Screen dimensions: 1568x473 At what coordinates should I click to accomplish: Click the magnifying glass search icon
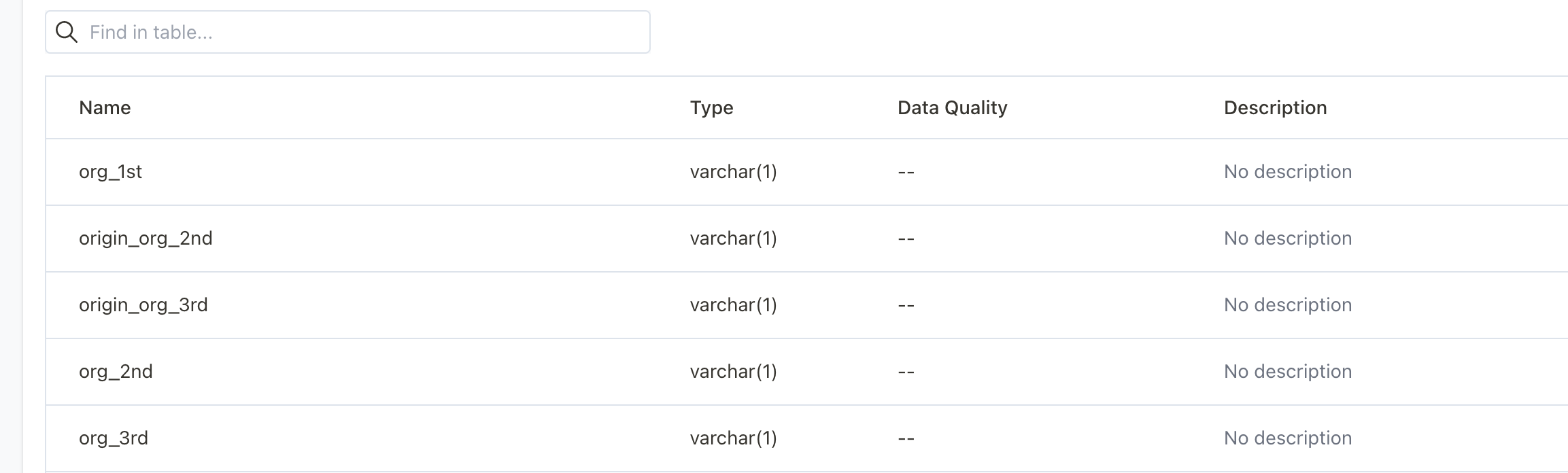tap(67, 31)
